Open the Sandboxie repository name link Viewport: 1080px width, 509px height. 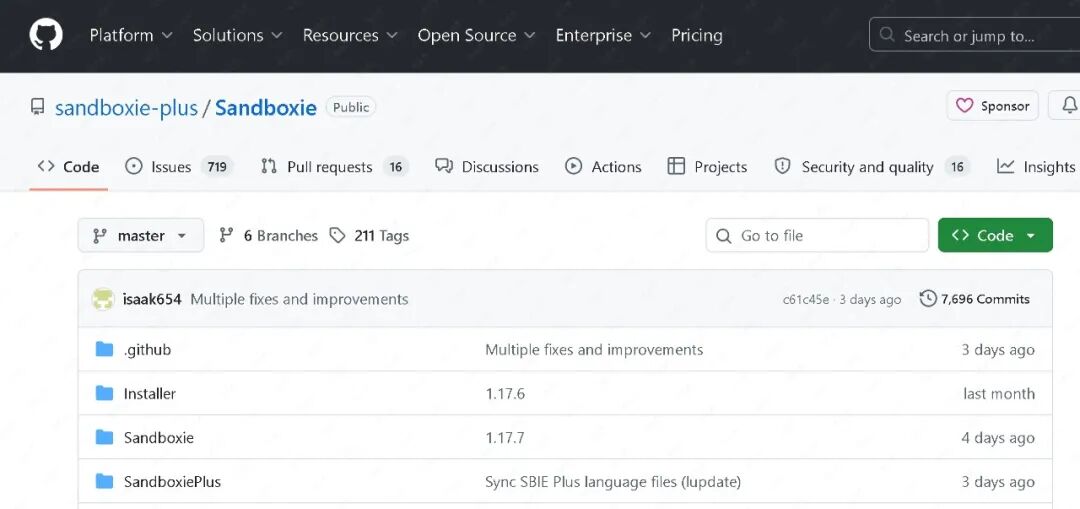[x=266, y=108]
